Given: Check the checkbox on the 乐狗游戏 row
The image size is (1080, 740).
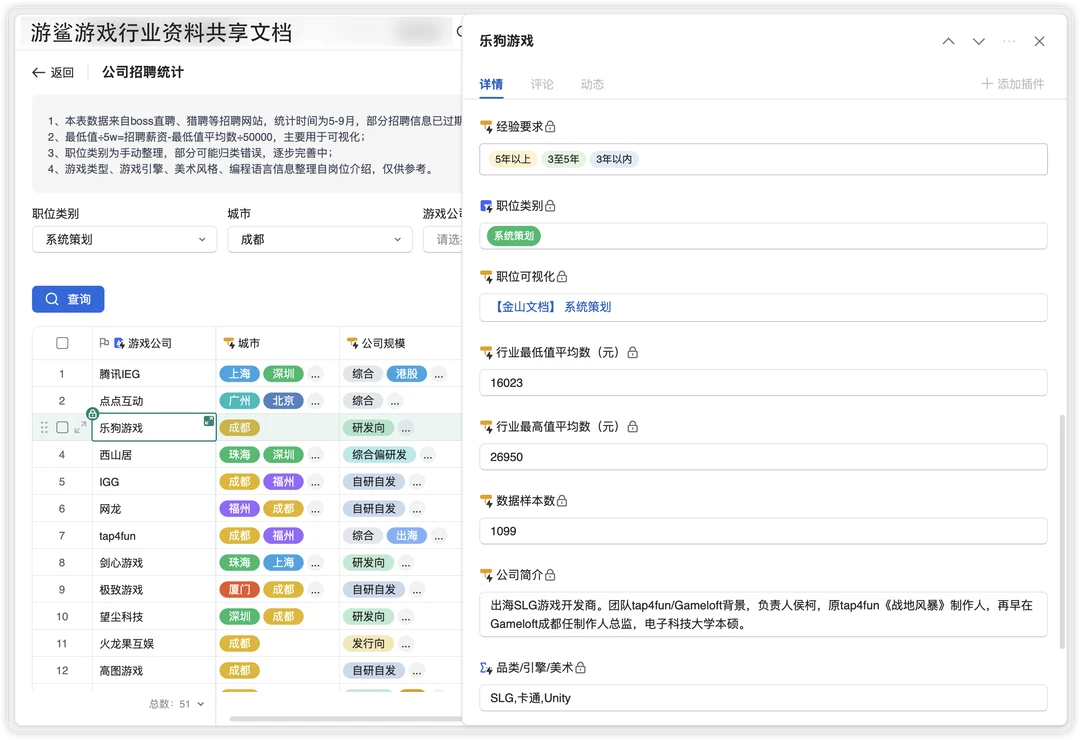Looking at the screenshot, I should [x=62, y=427].
